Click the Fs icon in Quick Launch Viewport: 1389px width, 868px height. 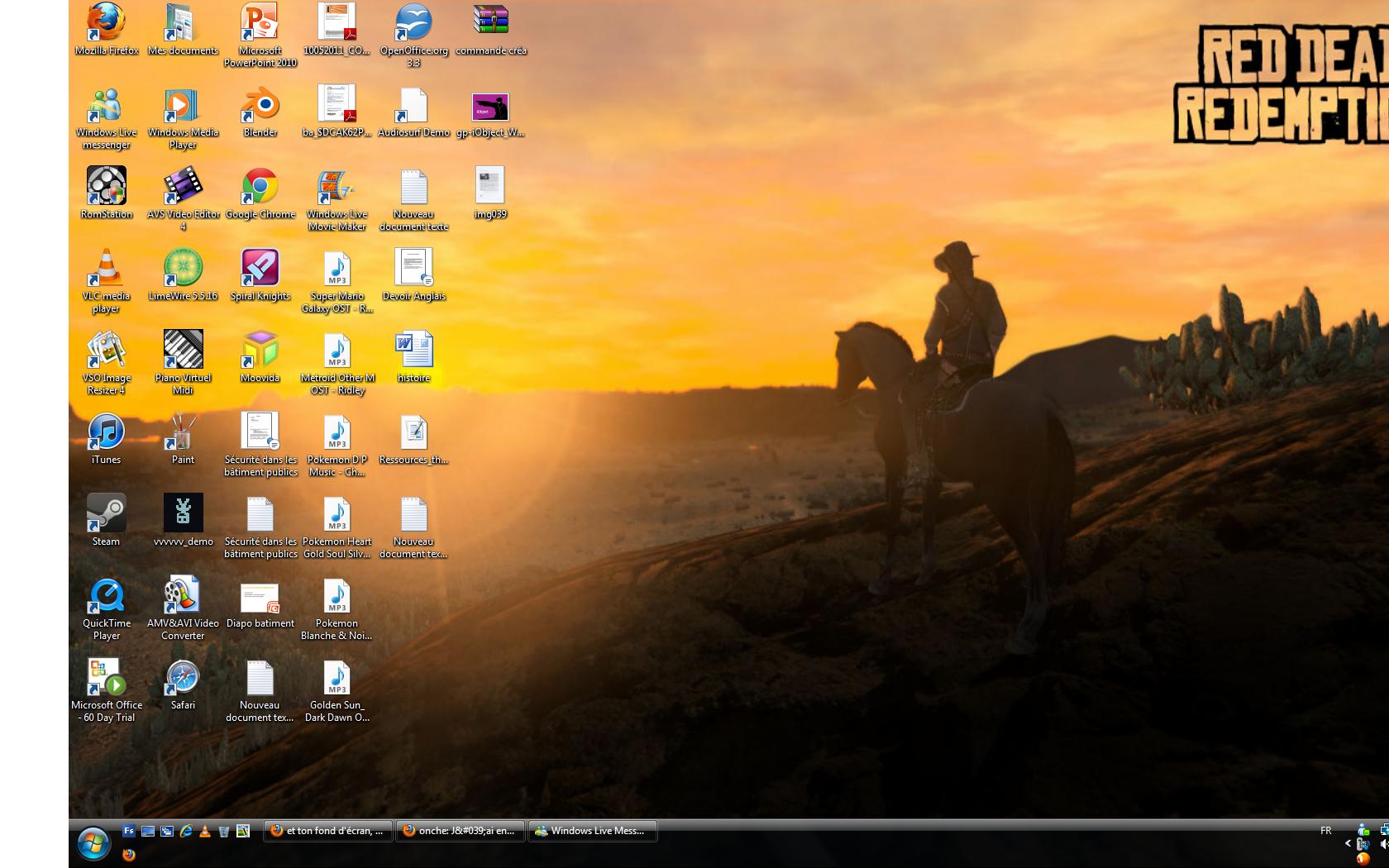click(129, 831)
